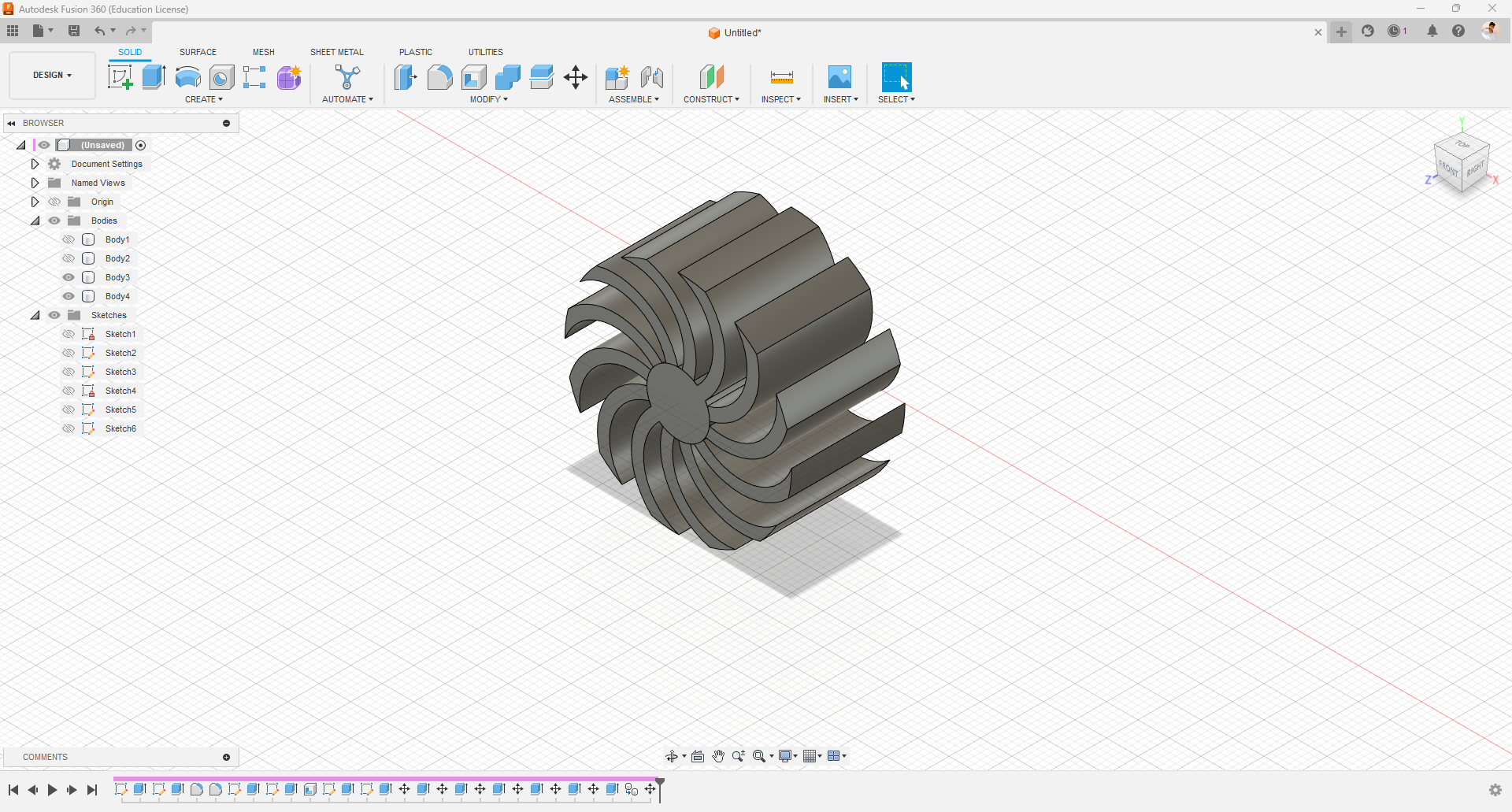The width and height of the screenshot is (1512, 812).
Task: Select the Create Sketch tool
Action: 120,77
